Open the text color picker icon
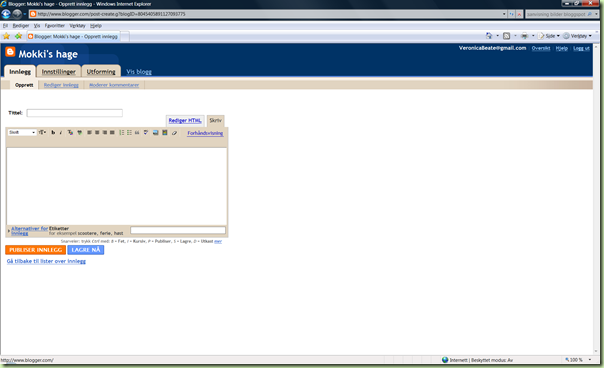This screenshot has width=604, height=368. pos(70,133)
